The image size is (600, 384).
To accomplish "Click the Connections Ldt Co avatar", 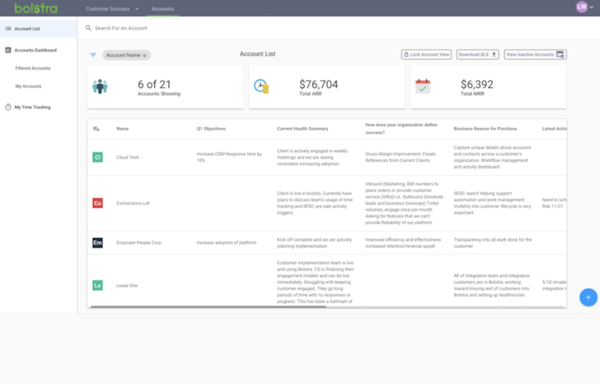I will tap(98, 203).
